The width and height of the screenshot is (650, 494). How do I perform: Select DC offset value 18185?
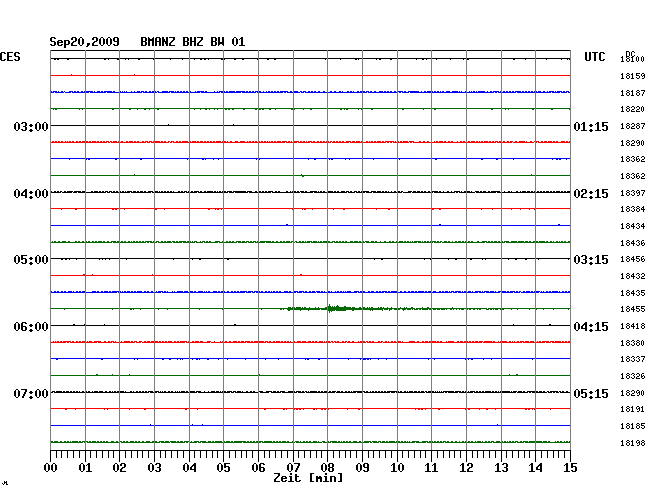coord(633,426)
